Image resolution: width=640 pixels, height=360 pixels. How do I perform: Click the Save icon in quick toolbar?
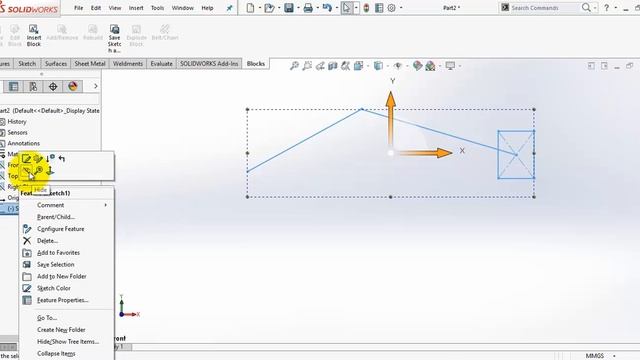point(289,8)
